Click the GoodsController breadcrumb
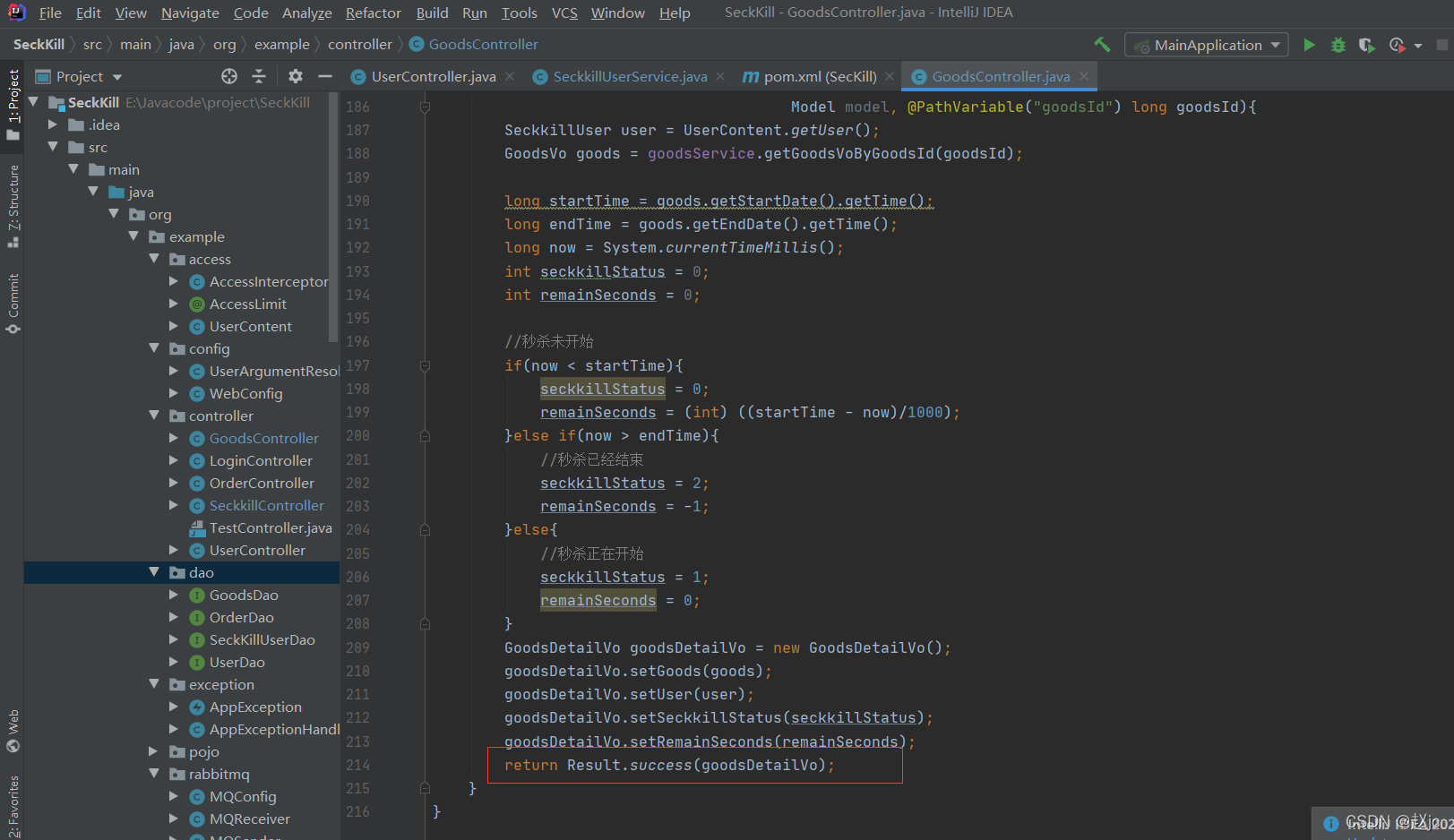This screenshot has width=1454, height=840. tap(474, 44)
